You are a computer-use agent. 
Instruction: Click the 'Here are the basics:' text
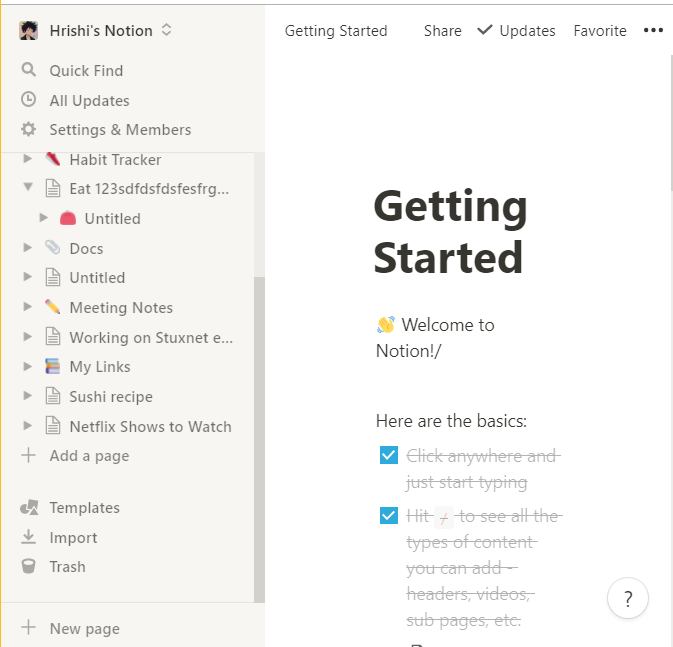pos(451,421)
